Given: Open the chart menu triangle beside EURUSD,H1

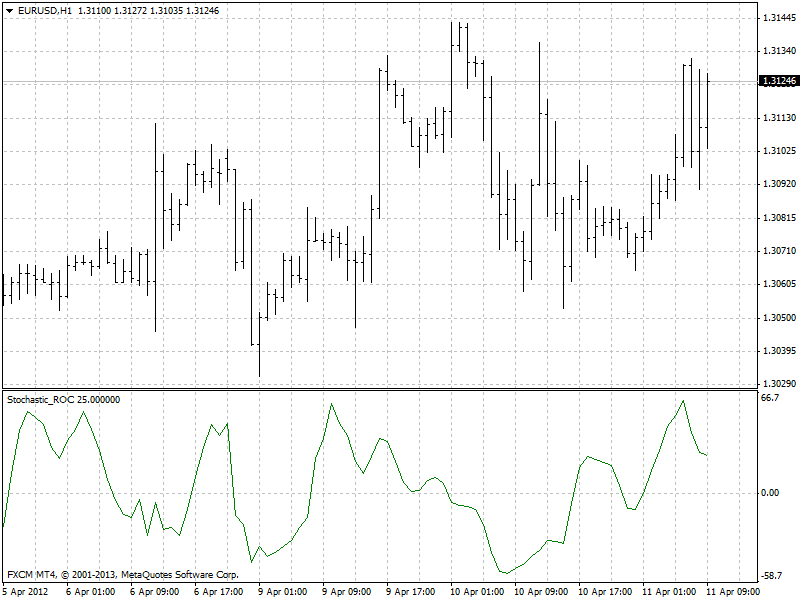Looking at the screenshot, I should [x=10, y=11].
